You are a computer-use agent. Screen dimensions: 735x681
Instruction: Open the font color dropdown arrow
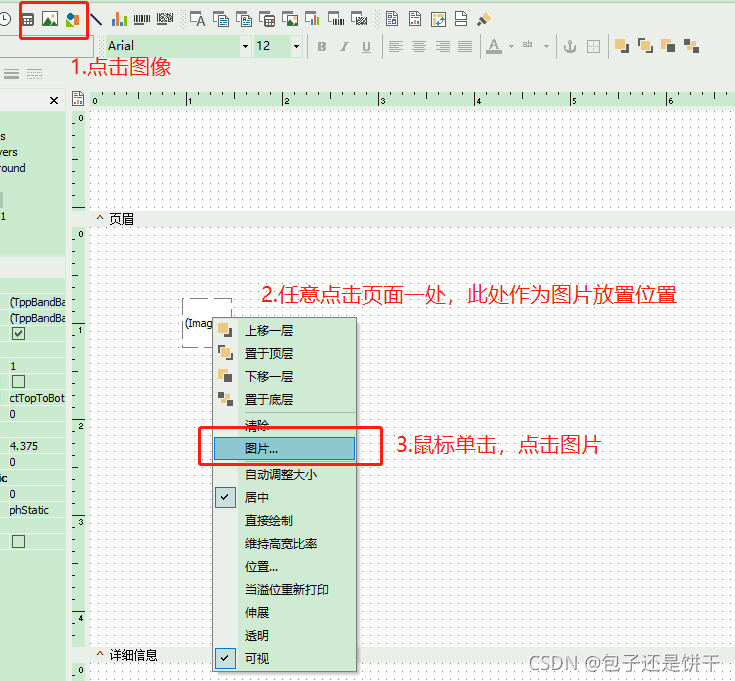(x=511, y=46)
